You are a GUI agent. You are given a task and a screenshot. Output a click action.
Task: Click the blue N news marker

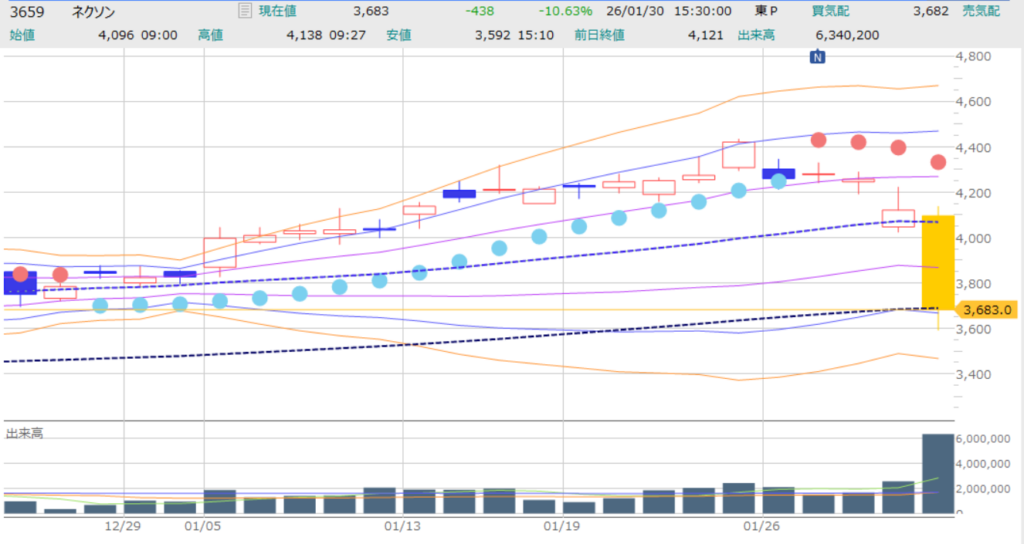pyautogui.click(x=818, y=57)
